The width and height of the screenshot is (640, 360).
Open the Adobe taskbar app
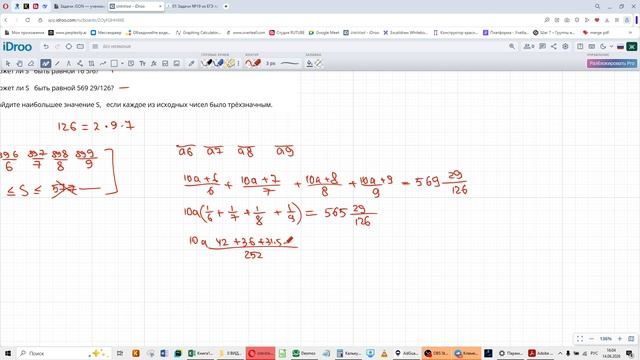[540, 353]
